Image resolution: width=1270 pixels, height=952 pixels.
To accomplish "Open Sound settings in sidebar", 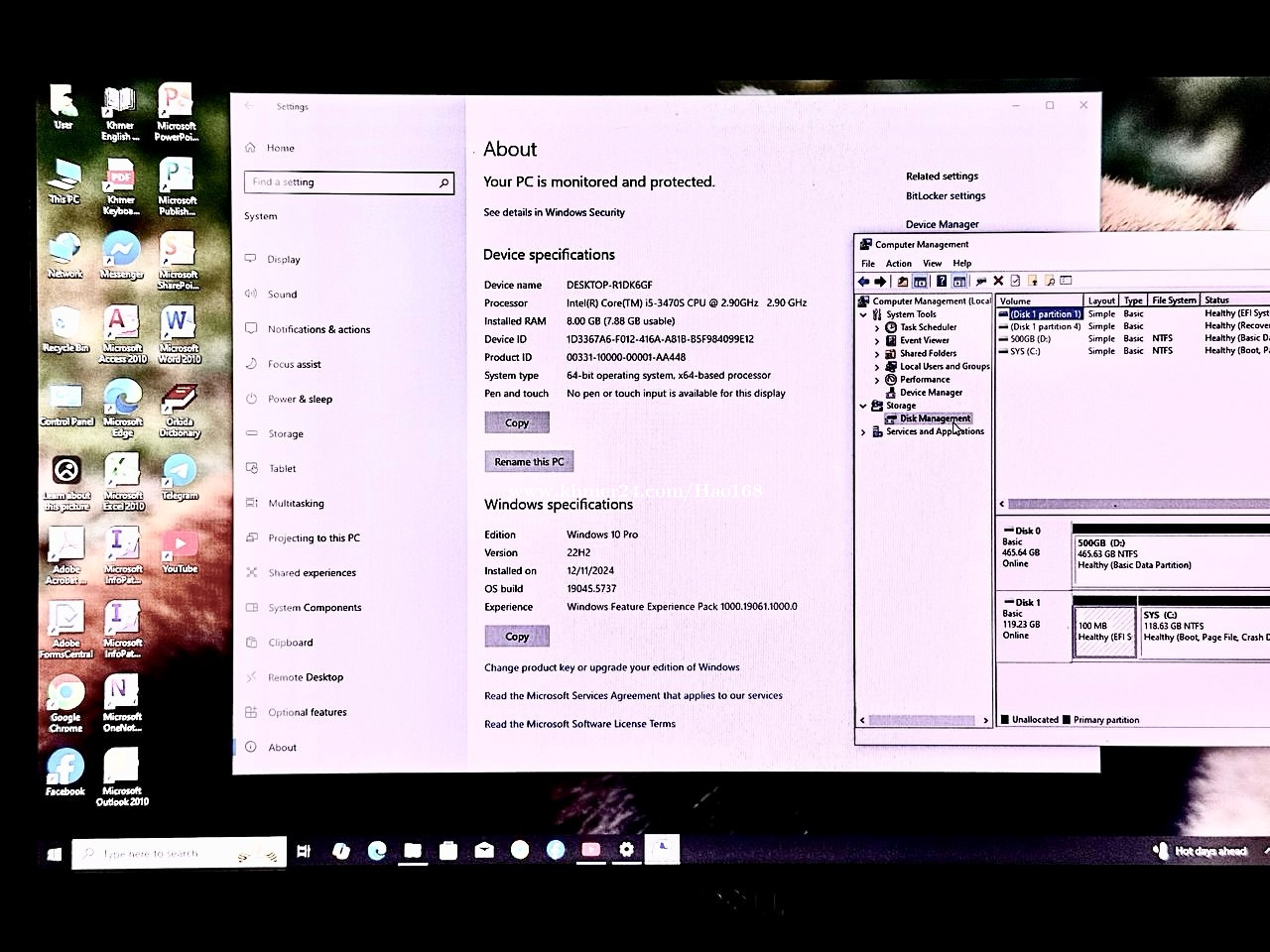I will click(282, 295).
